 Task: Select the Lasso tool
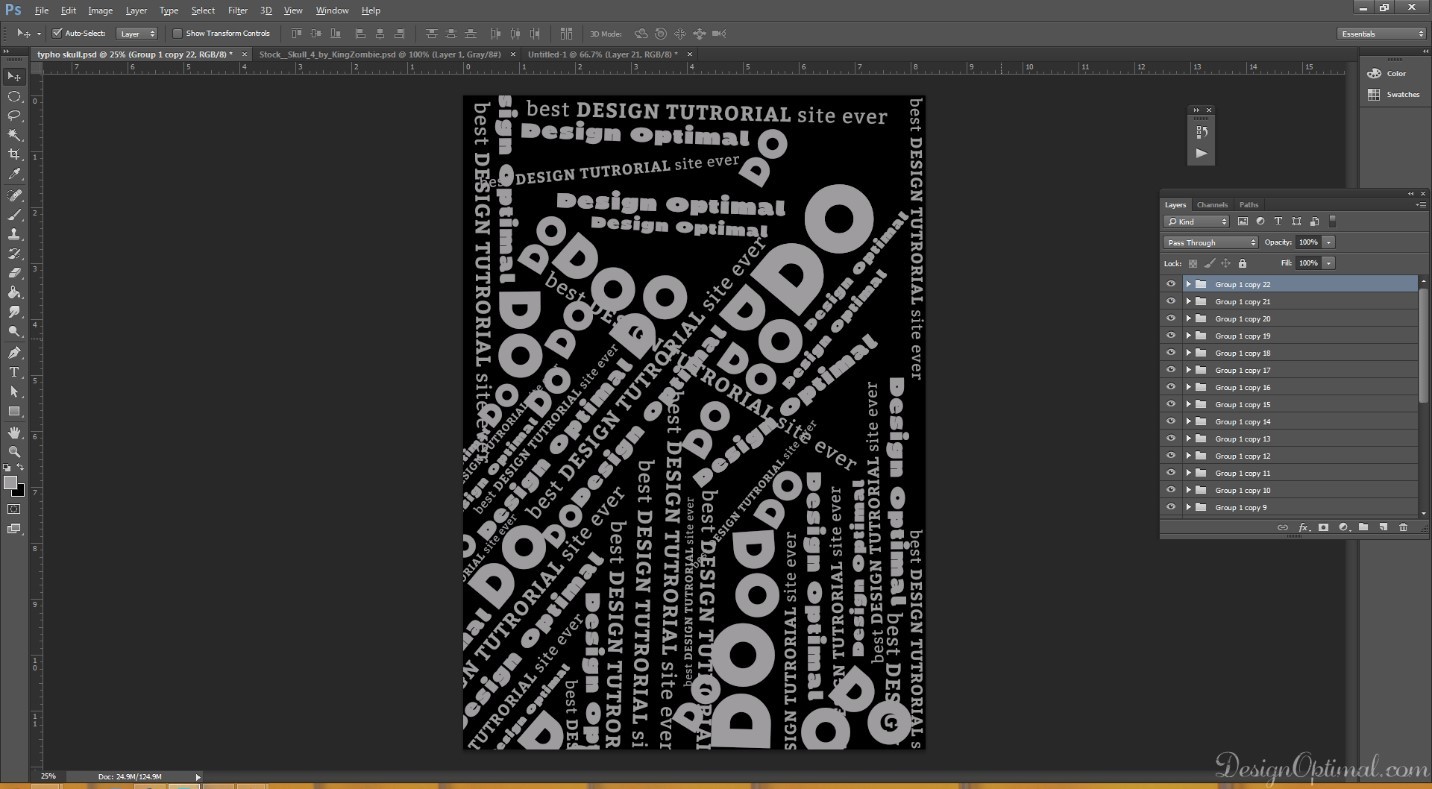point(14,116)
